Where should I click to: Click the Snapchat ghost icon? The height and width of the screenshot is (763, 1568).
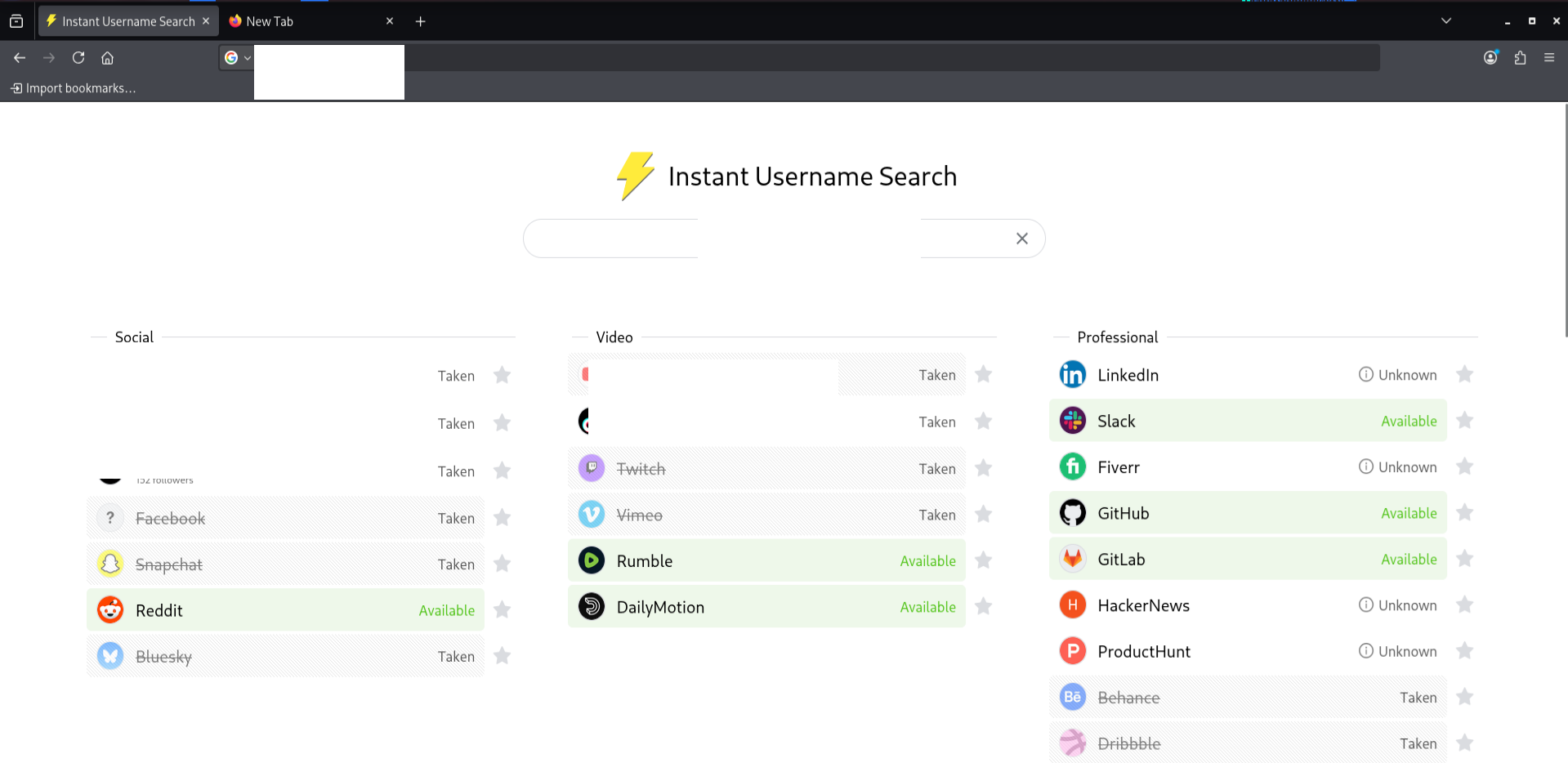pyautogui.click(x=110, y=564)
